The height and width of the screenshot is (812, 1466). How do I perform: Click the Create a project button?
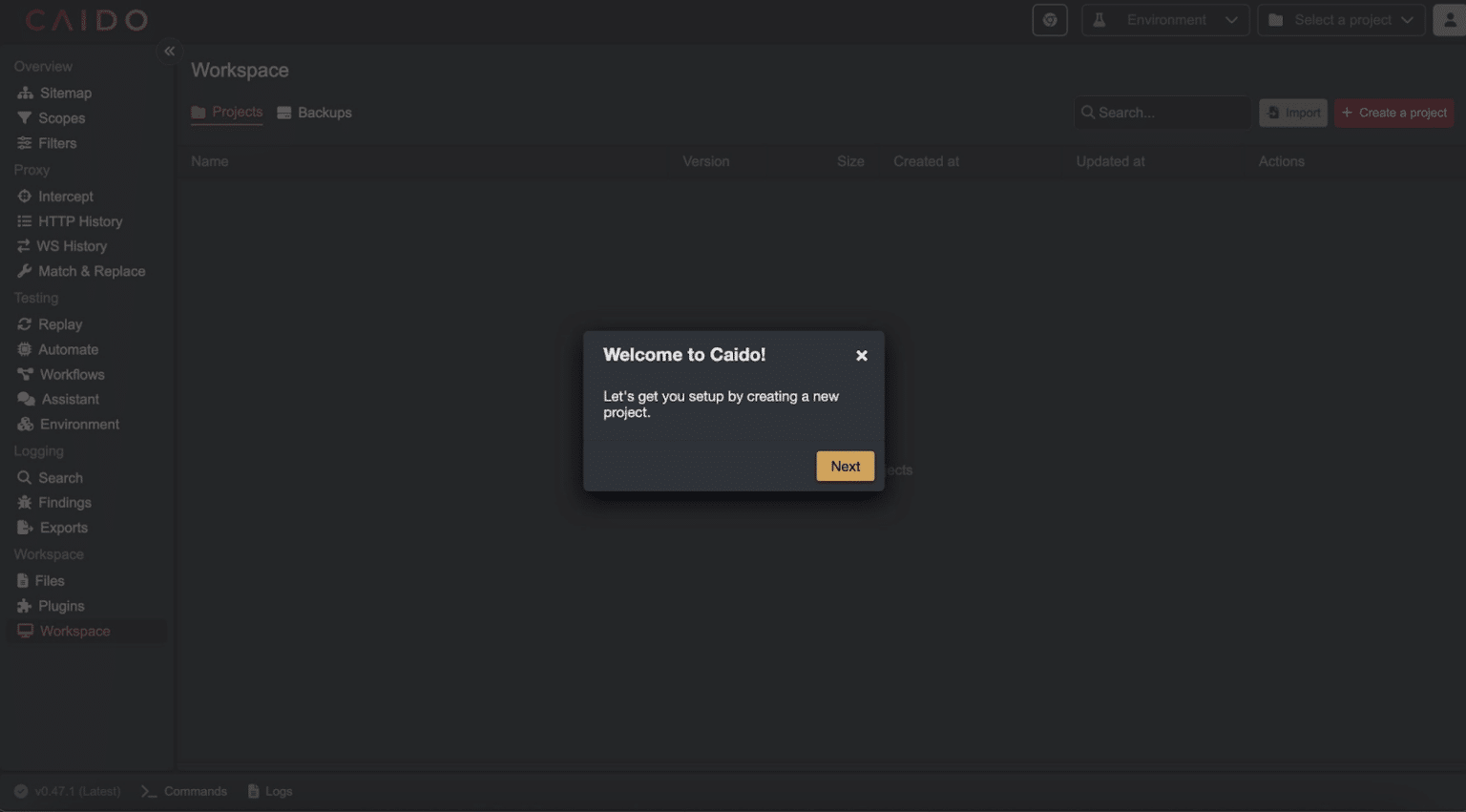(x=1393, y=112)
